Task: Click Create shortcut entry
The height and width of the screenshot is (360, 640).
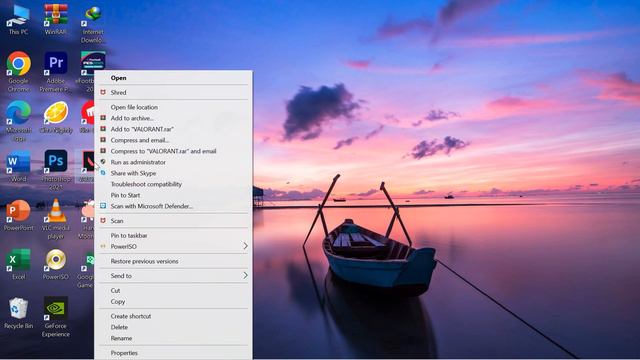Action: [x=173, y=316]
